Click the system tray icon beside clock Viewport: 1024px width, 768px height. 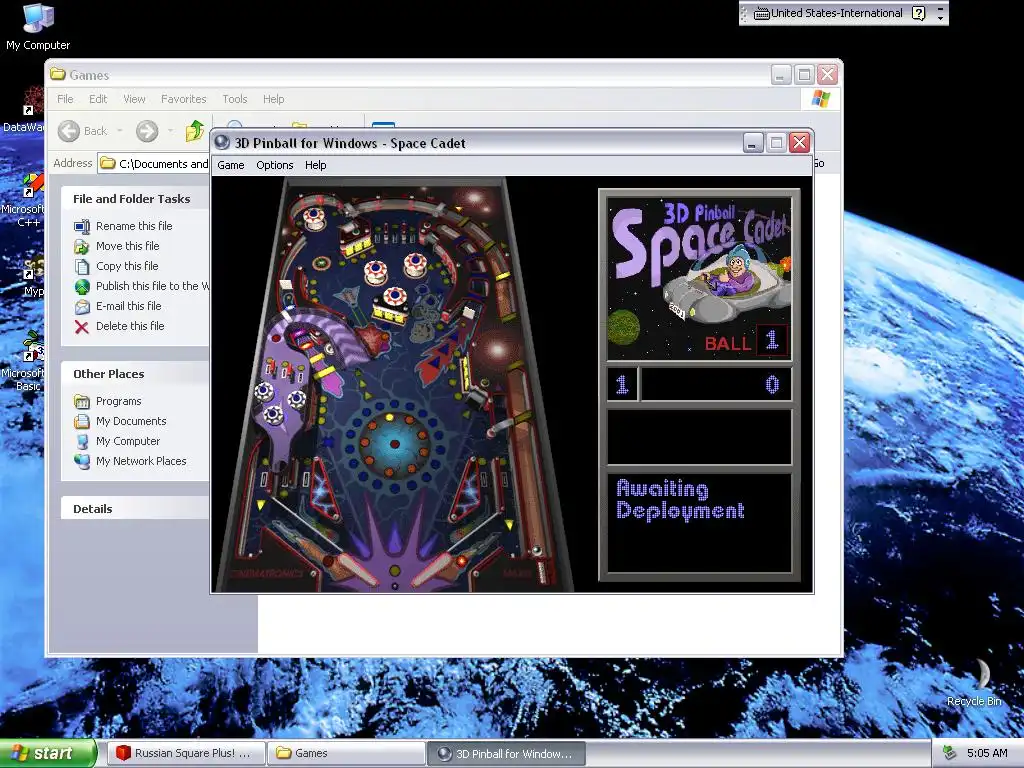[950, 753]
